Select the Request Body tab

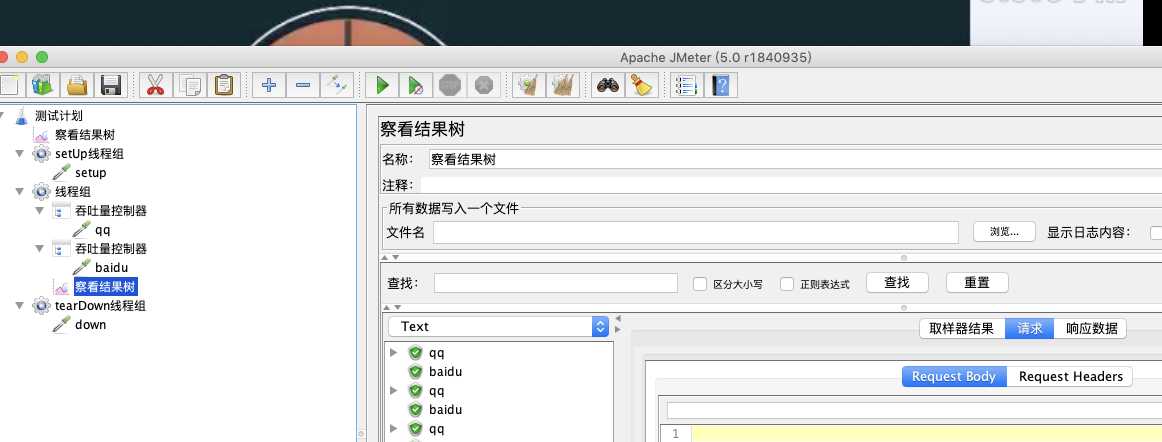954,377
